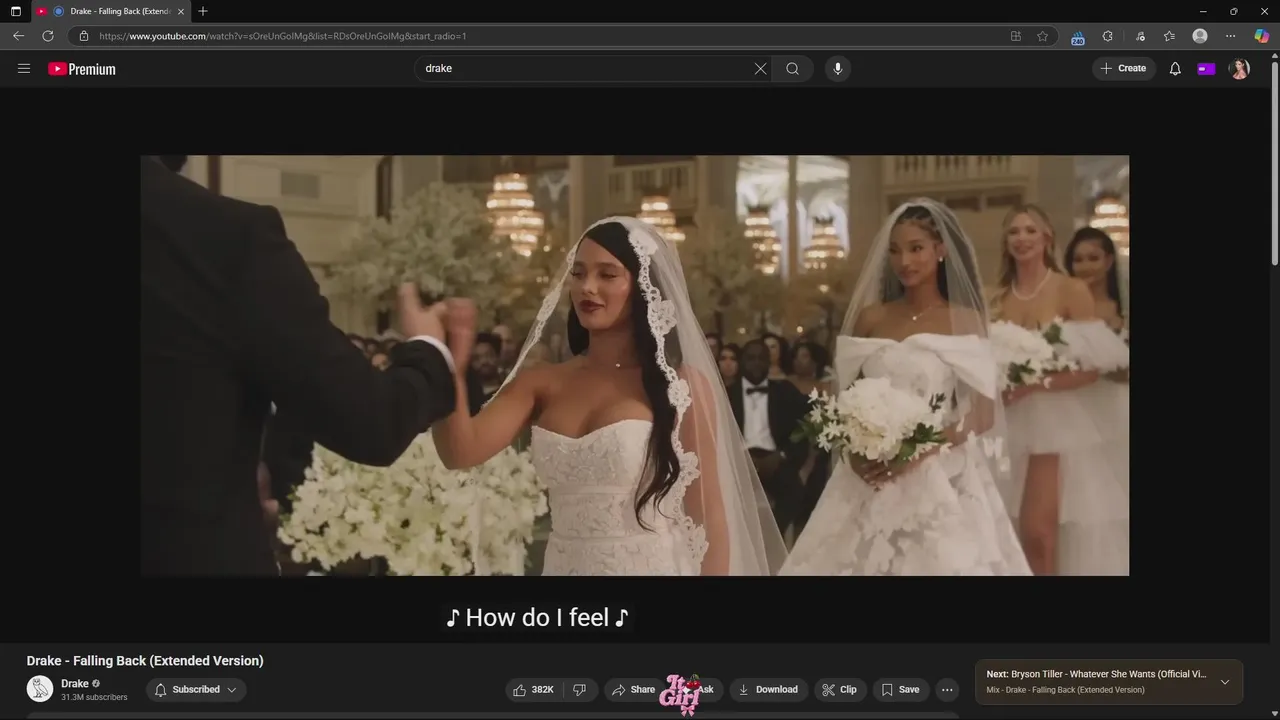Open the Create menu

pyautogui.click(x=1123, y=69)
